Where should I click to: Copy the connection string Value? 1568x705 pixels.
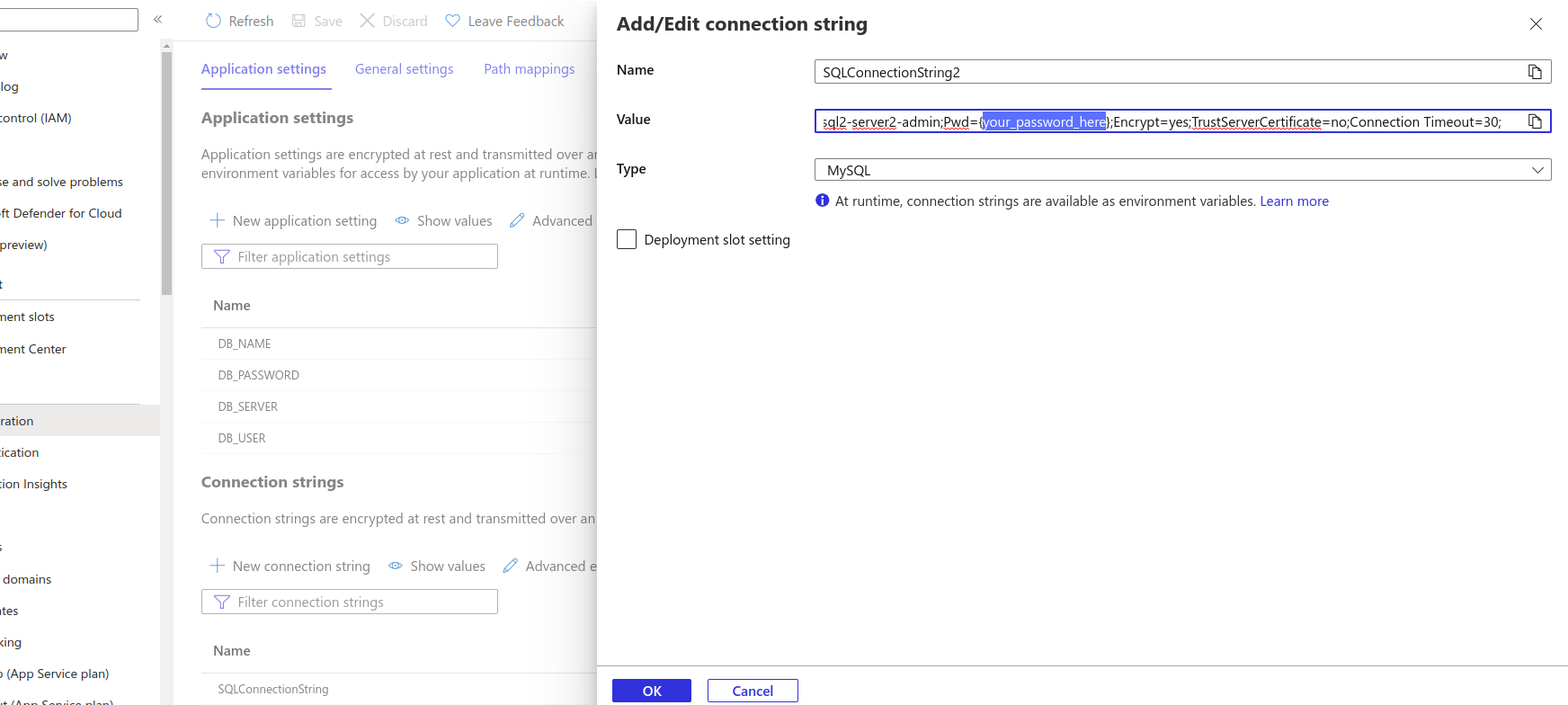pyautogui.click(x=1535, y=121)
